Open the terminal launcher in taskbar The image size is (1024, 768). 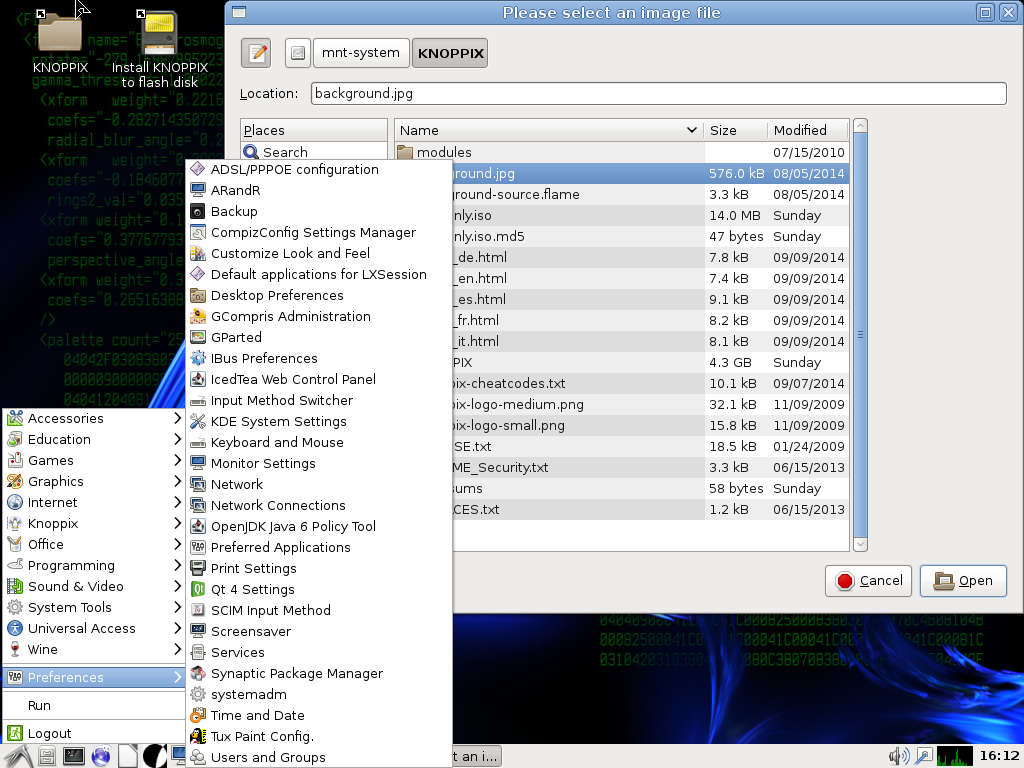73,756
